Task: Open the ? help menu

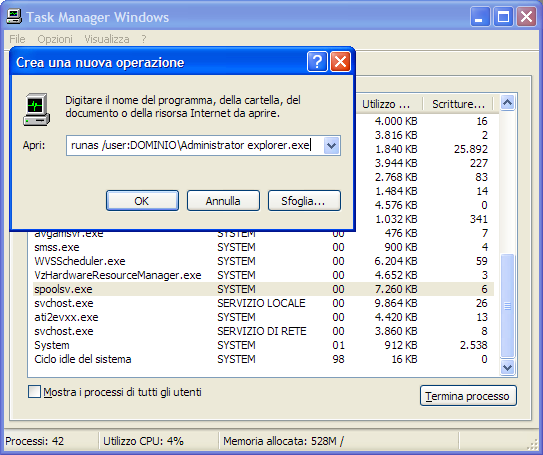Action: (144, 39)
